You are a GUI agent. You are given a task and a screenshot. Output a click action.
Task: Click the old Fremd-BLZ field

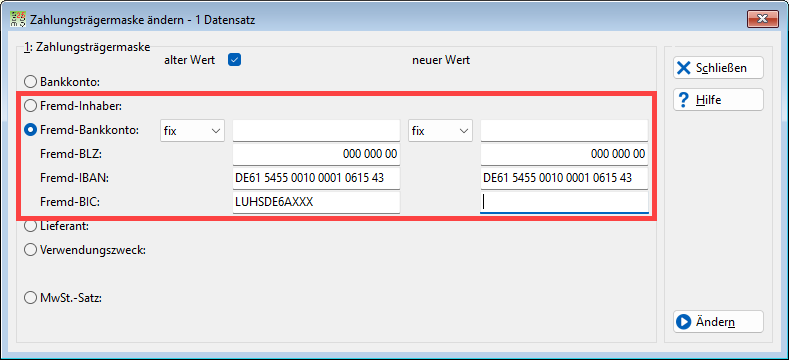[x=317, y=155]
